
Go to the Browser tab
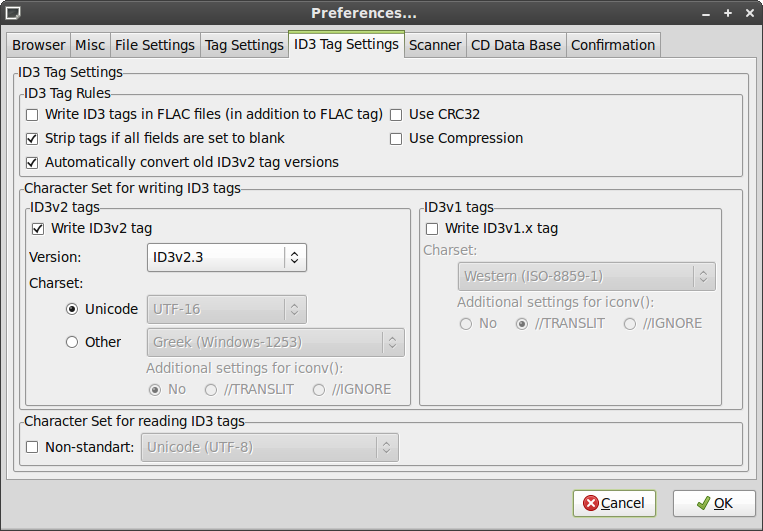[x=38, y=45]
